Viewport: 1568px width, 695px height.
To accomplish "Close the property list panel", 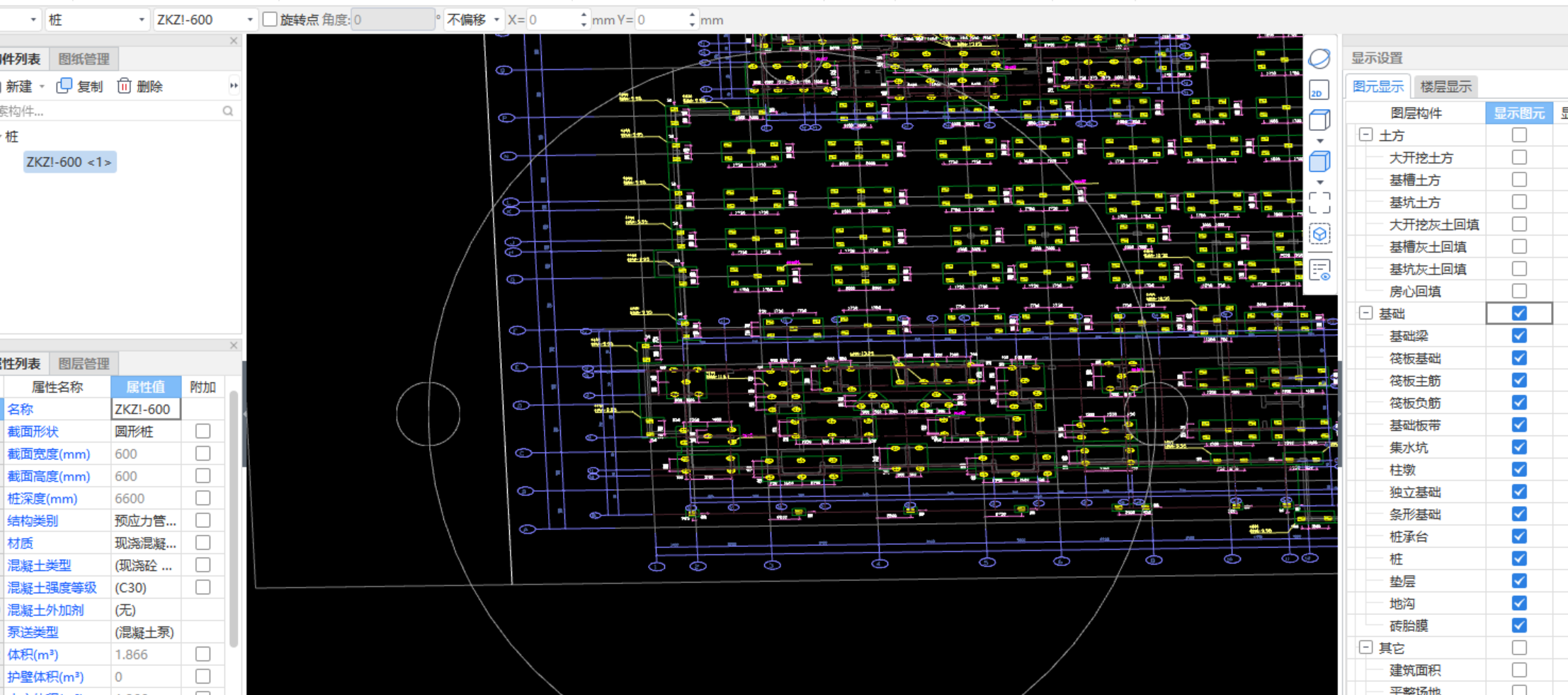I will [234, 345].
